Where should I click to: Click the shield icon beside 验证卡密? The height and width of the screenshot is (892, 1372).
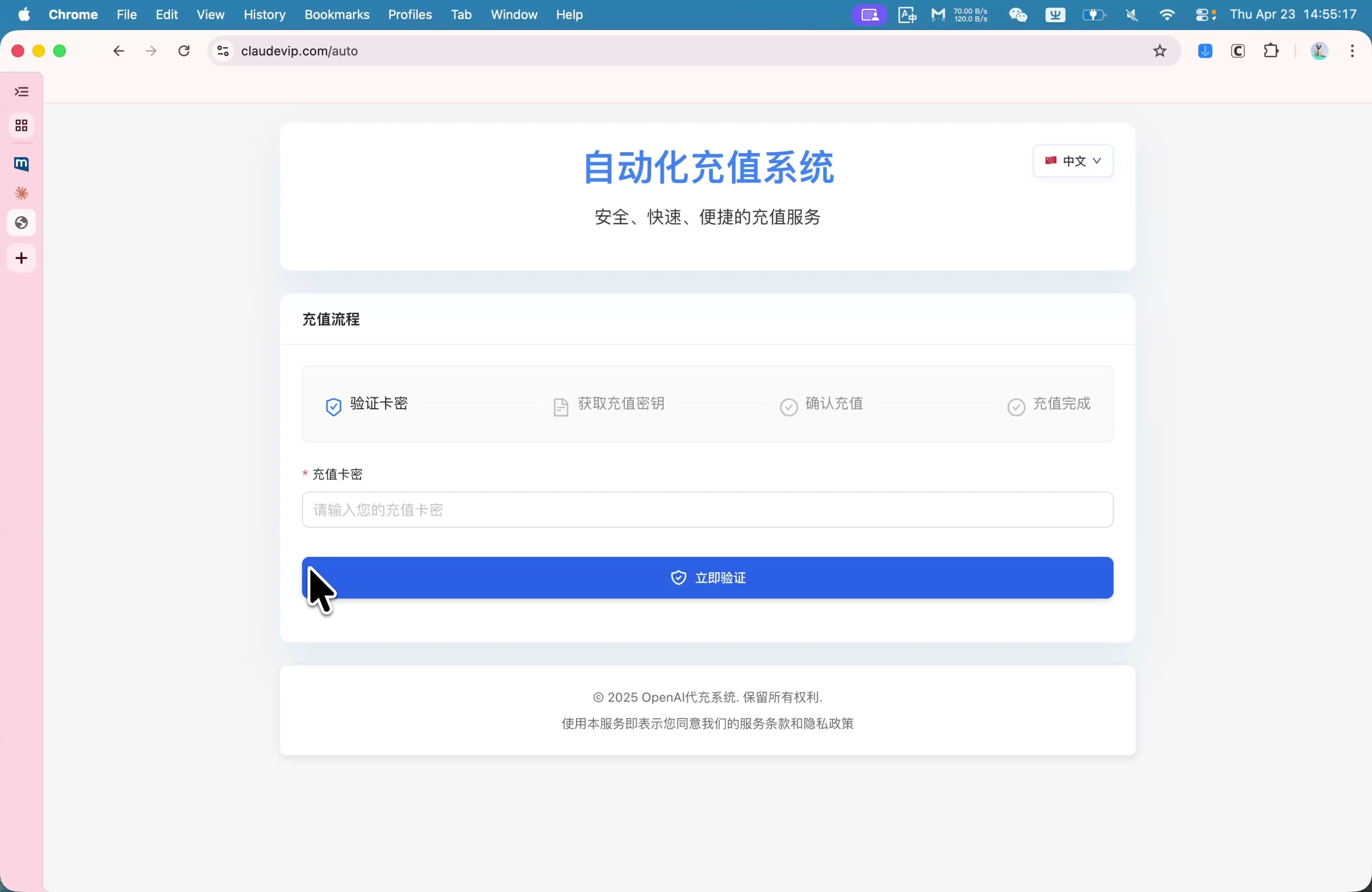point(333,407)
